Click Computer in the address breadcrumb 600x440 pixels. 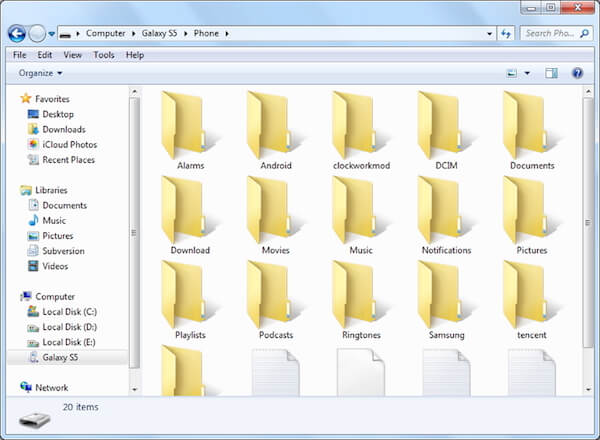pyautogui.click(x=105, y=34)
